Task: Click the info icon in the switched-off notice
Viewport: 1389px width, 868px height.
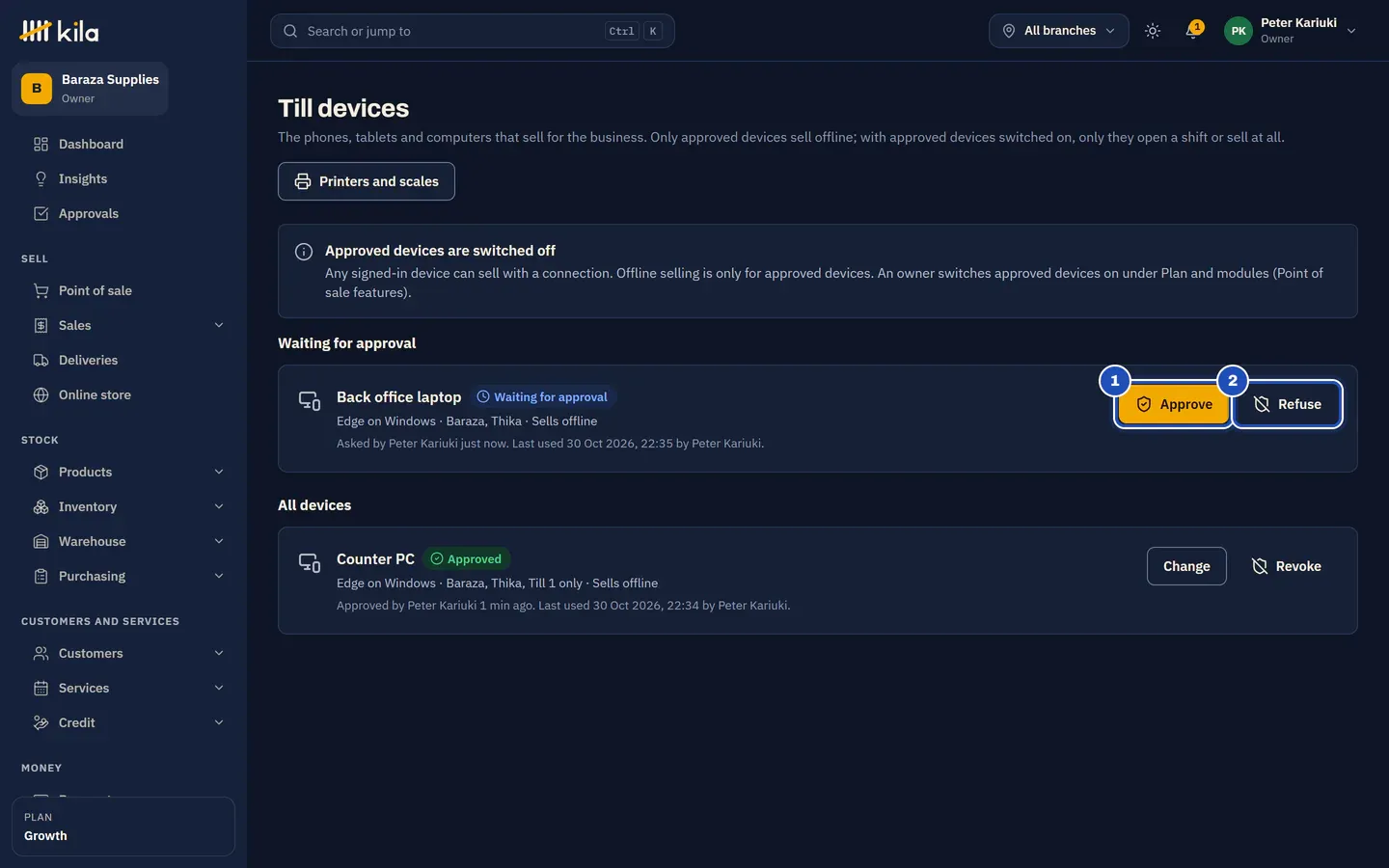Action: tap(304, 252)
